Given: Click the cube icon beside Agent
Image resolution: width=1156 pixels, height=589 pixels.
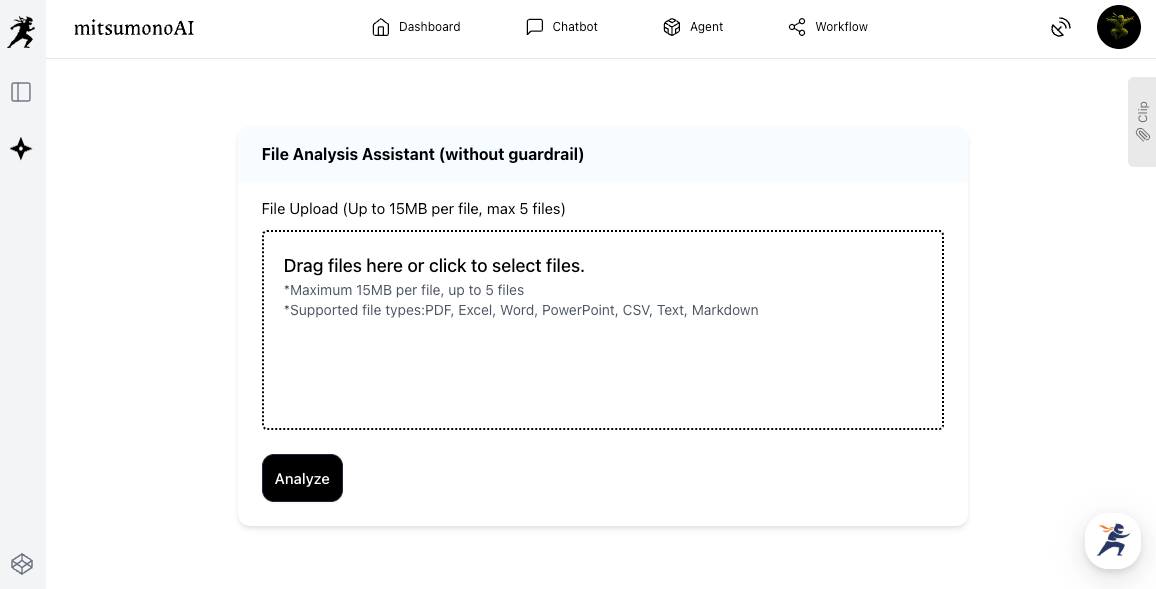Looking at the screenshot, I should point(672,27).
